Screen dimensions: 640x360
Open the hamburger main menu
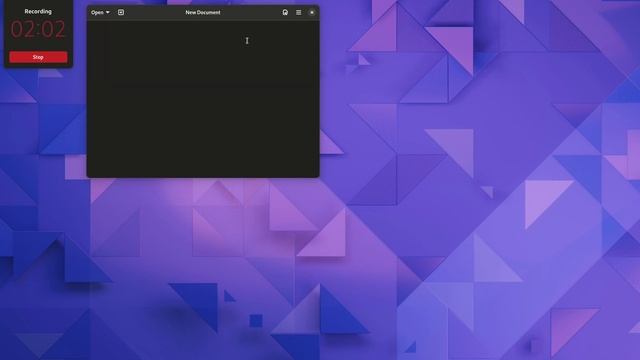coord(299,12)
